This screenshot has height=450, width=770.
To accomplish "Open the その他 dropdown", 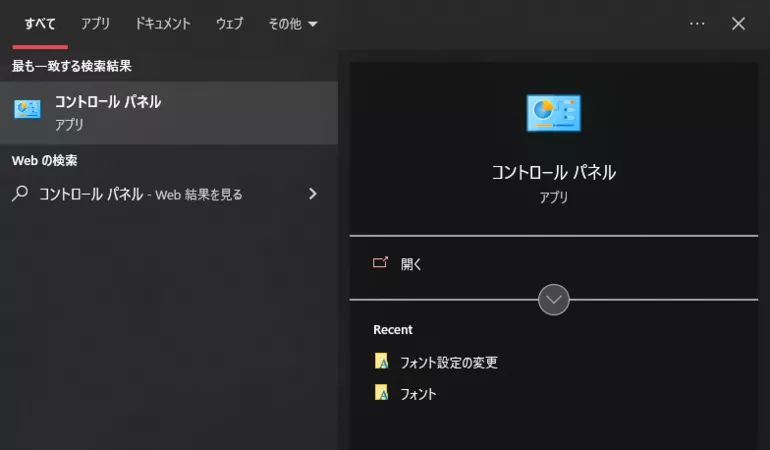I will pos(293,24).
